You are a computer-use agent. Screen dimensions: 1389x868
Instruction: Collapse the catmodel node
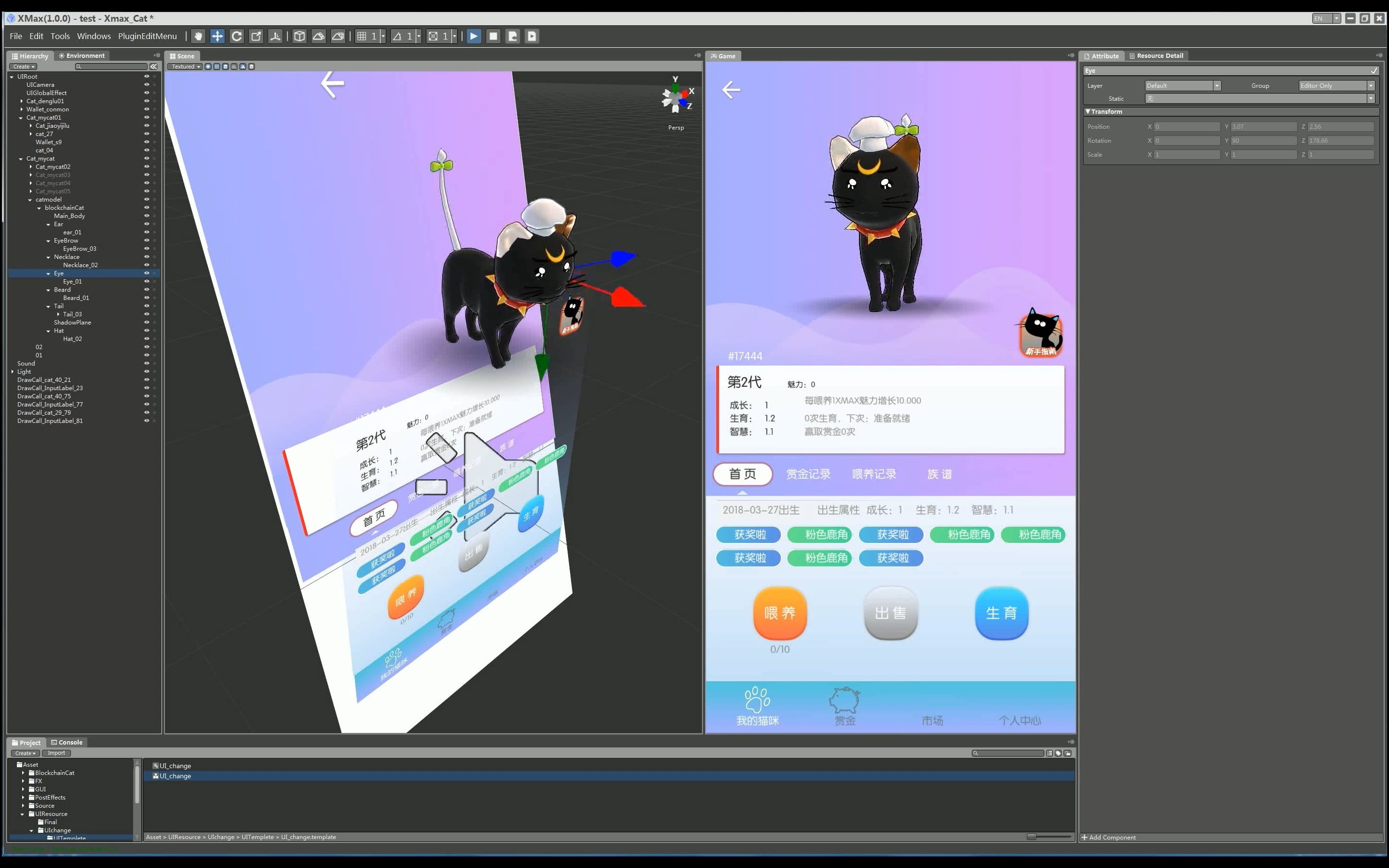(30, 200)
